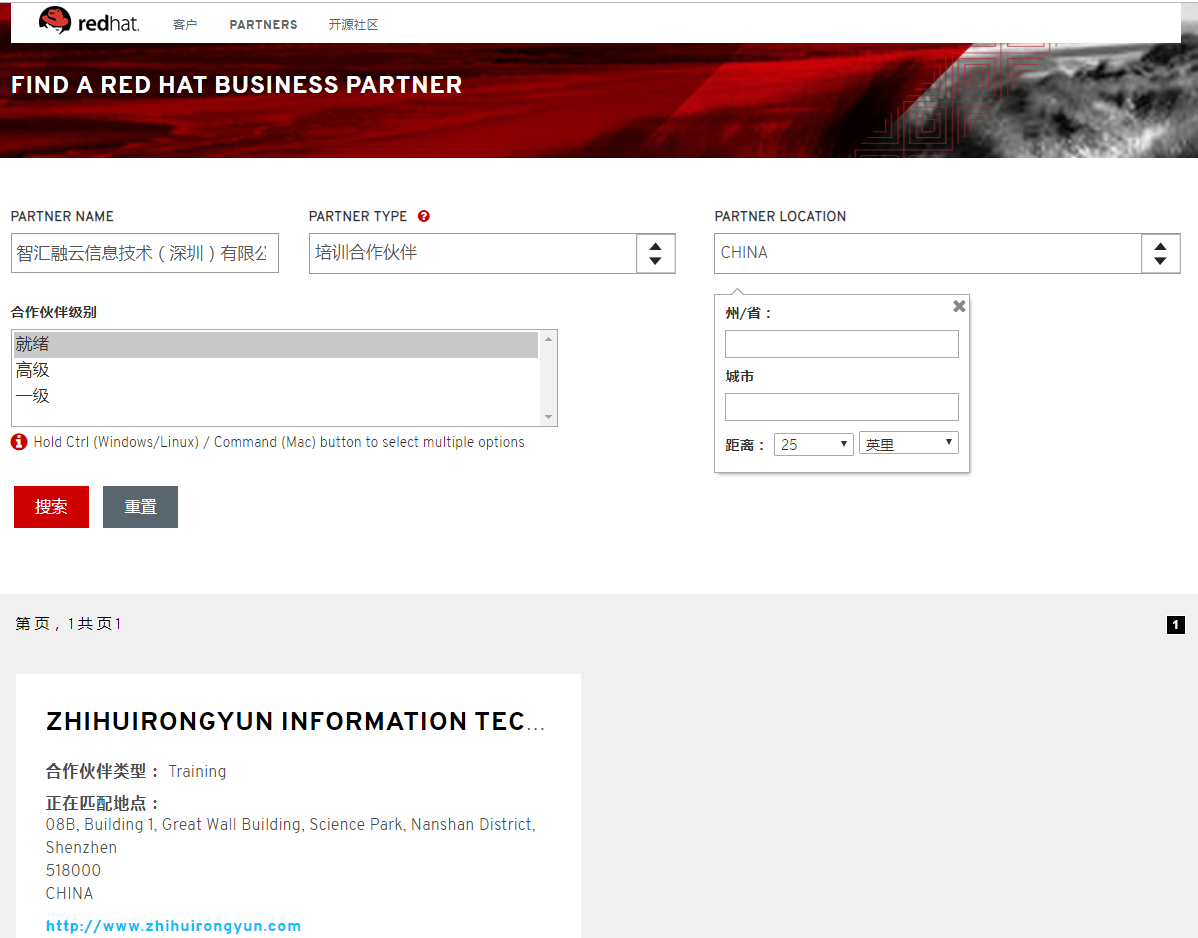Close the location popup with X icon
Viewport: 1198px width, 938px height.
tap(959, 306)
